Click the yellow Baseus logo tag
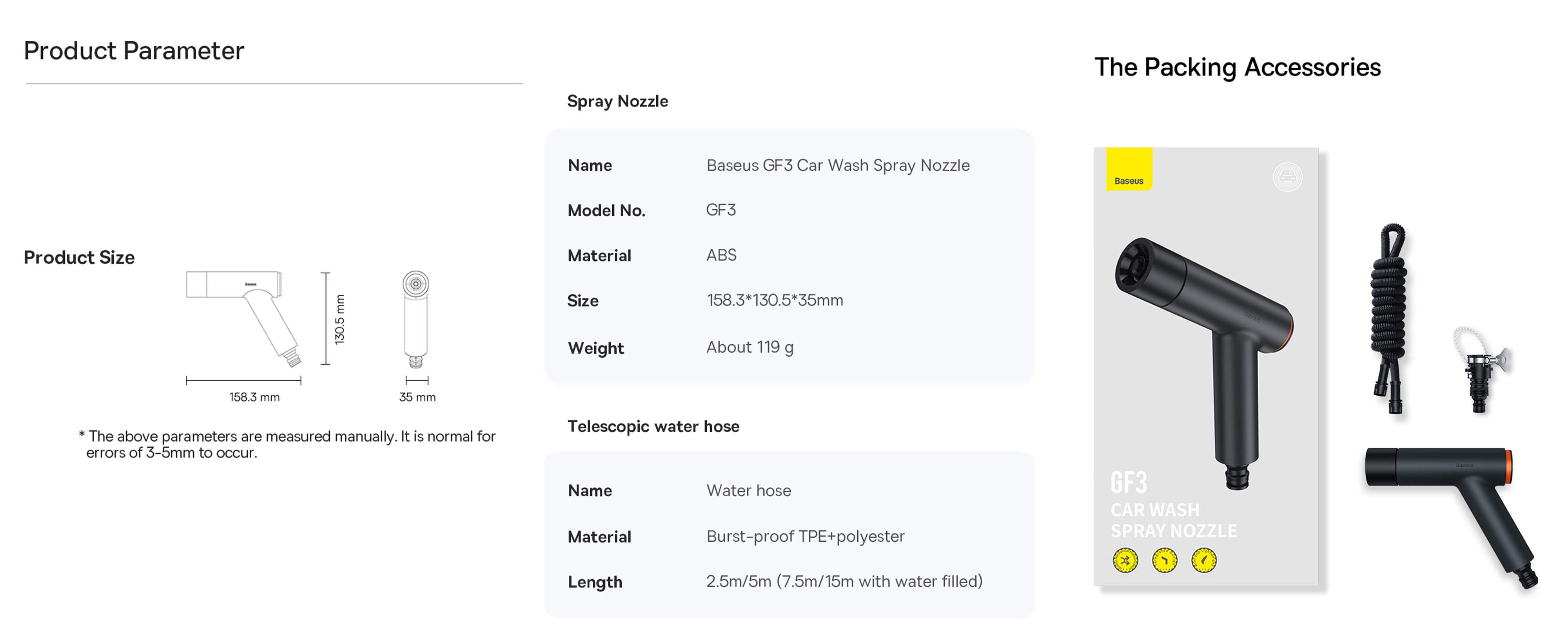Image resolution: width=1568 pixels, height=642 pixels. click(1129, 169)
